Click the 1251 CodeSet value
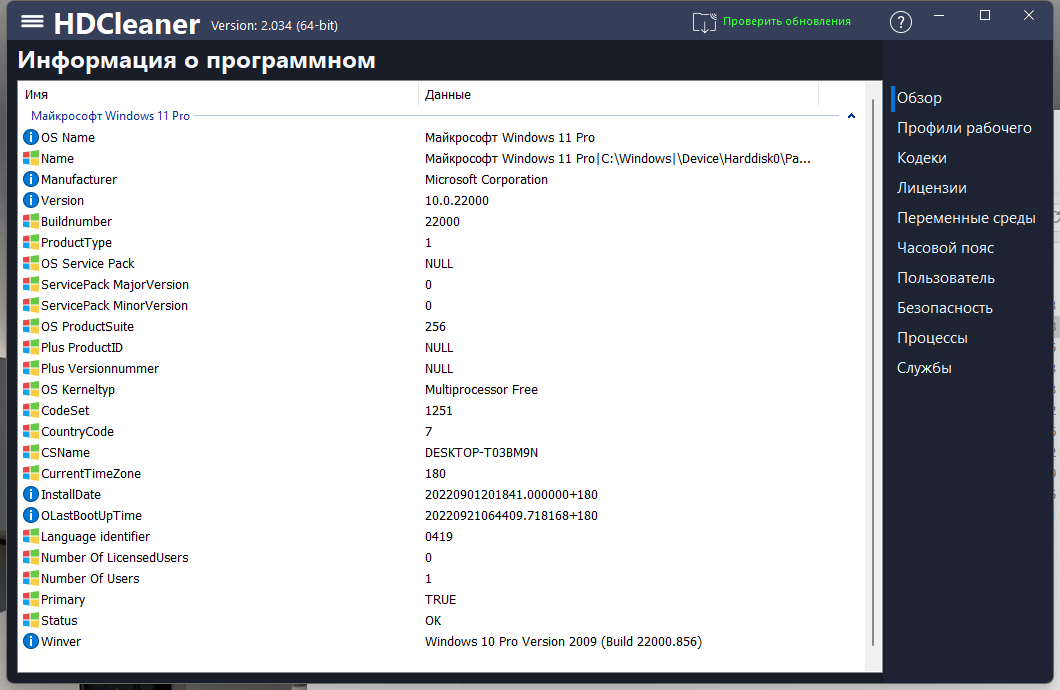Image resolution: width=1060 pixels, height=690 pixels. coord(439,410)
